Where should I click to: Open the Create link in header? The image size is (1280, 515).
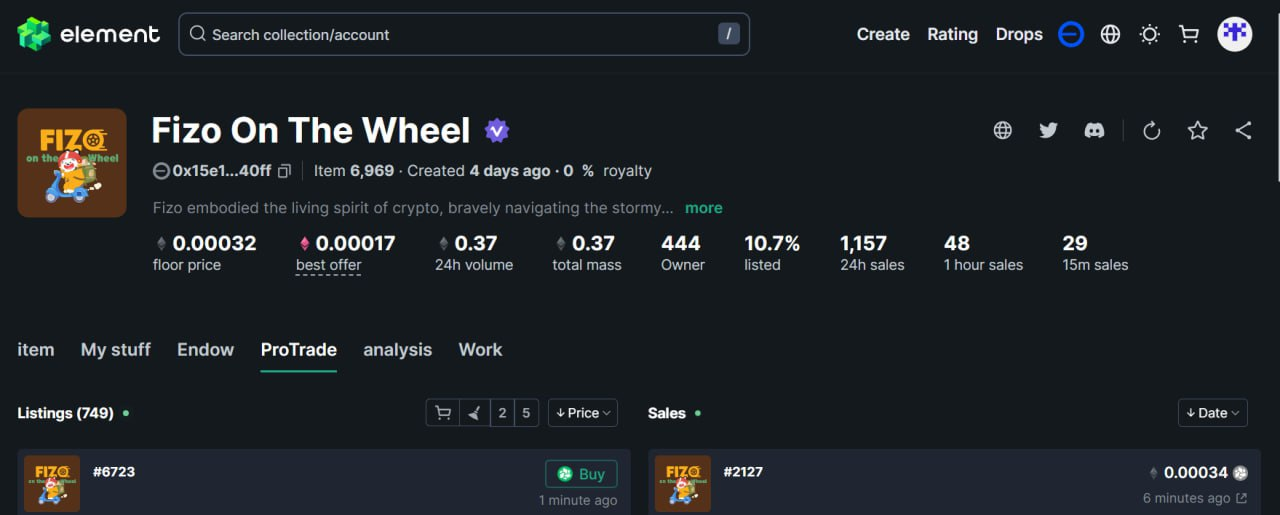coord(883,34)
